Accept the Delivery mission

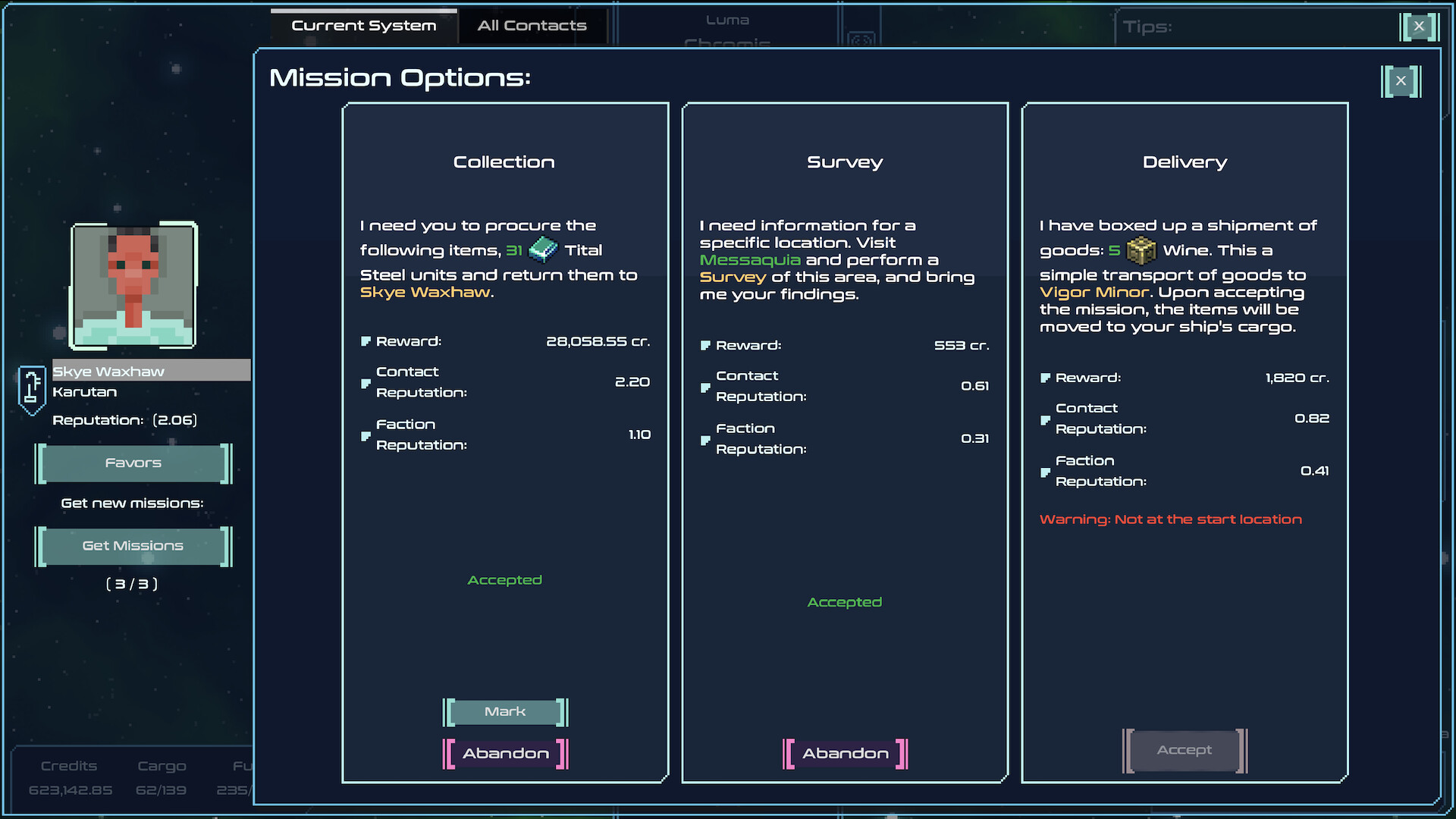1184,750
